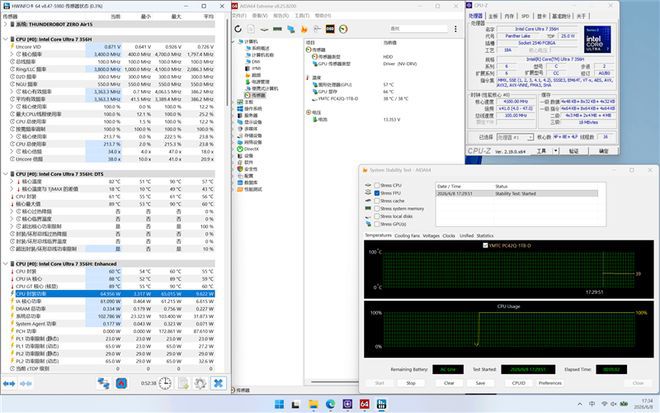Open CPU-Z 工具 tools dropdown arrow

[556, 151]
